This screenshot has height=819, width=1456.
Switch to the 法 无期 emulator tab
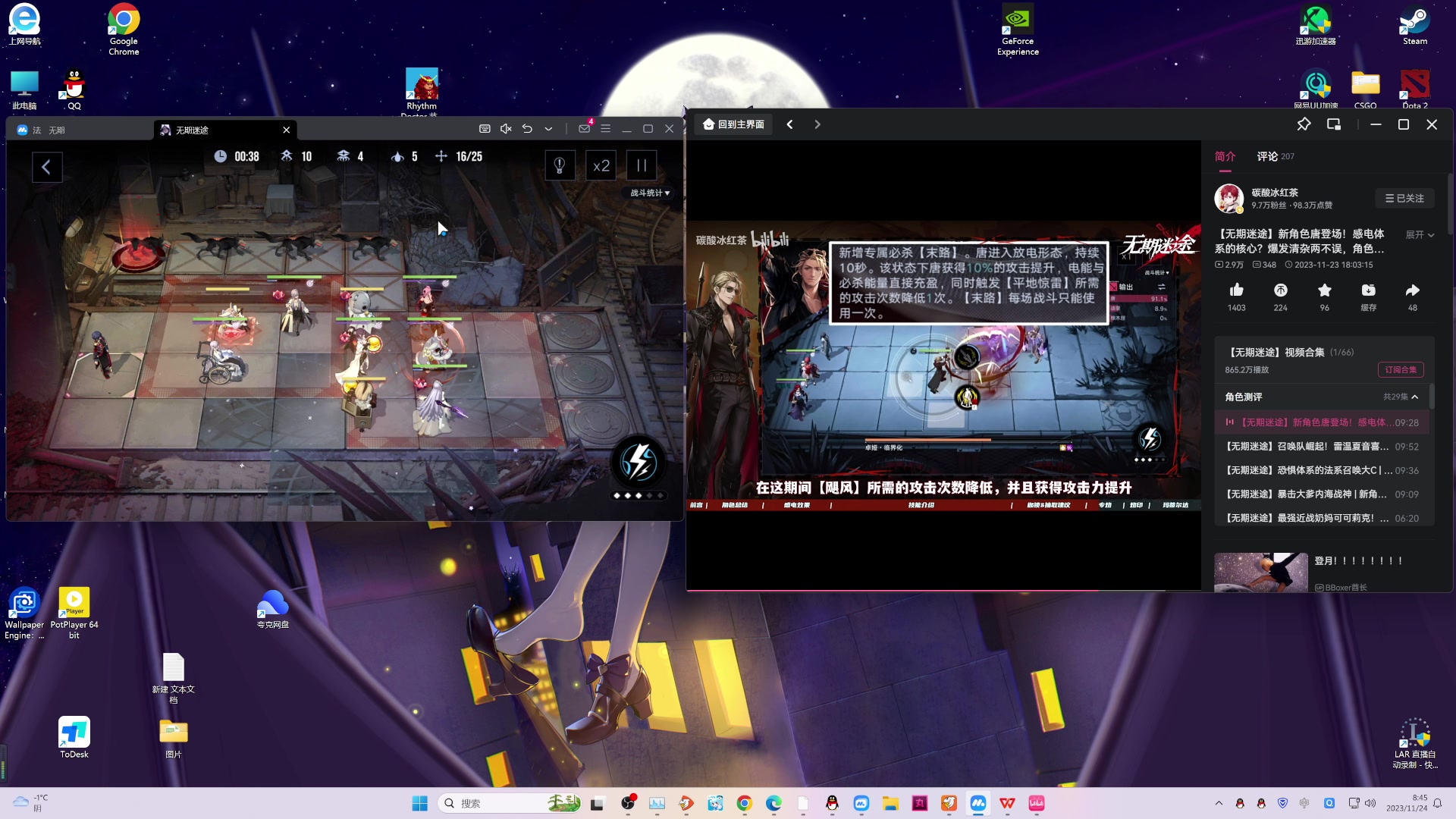pos(80,130)
